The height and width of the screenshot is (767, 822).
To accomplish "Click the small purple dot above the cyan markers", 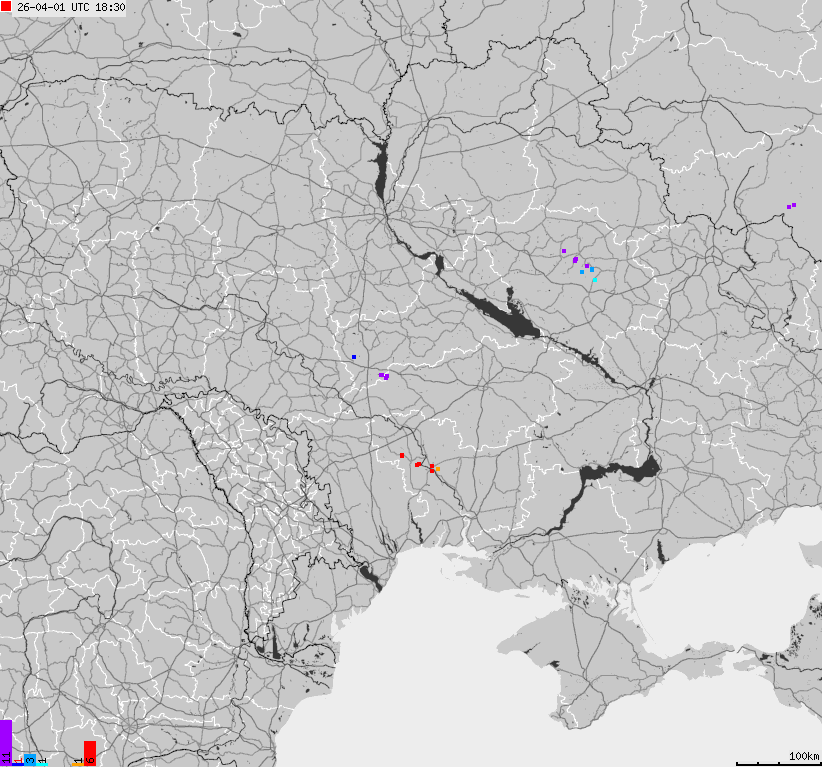I will pos(587,266).
